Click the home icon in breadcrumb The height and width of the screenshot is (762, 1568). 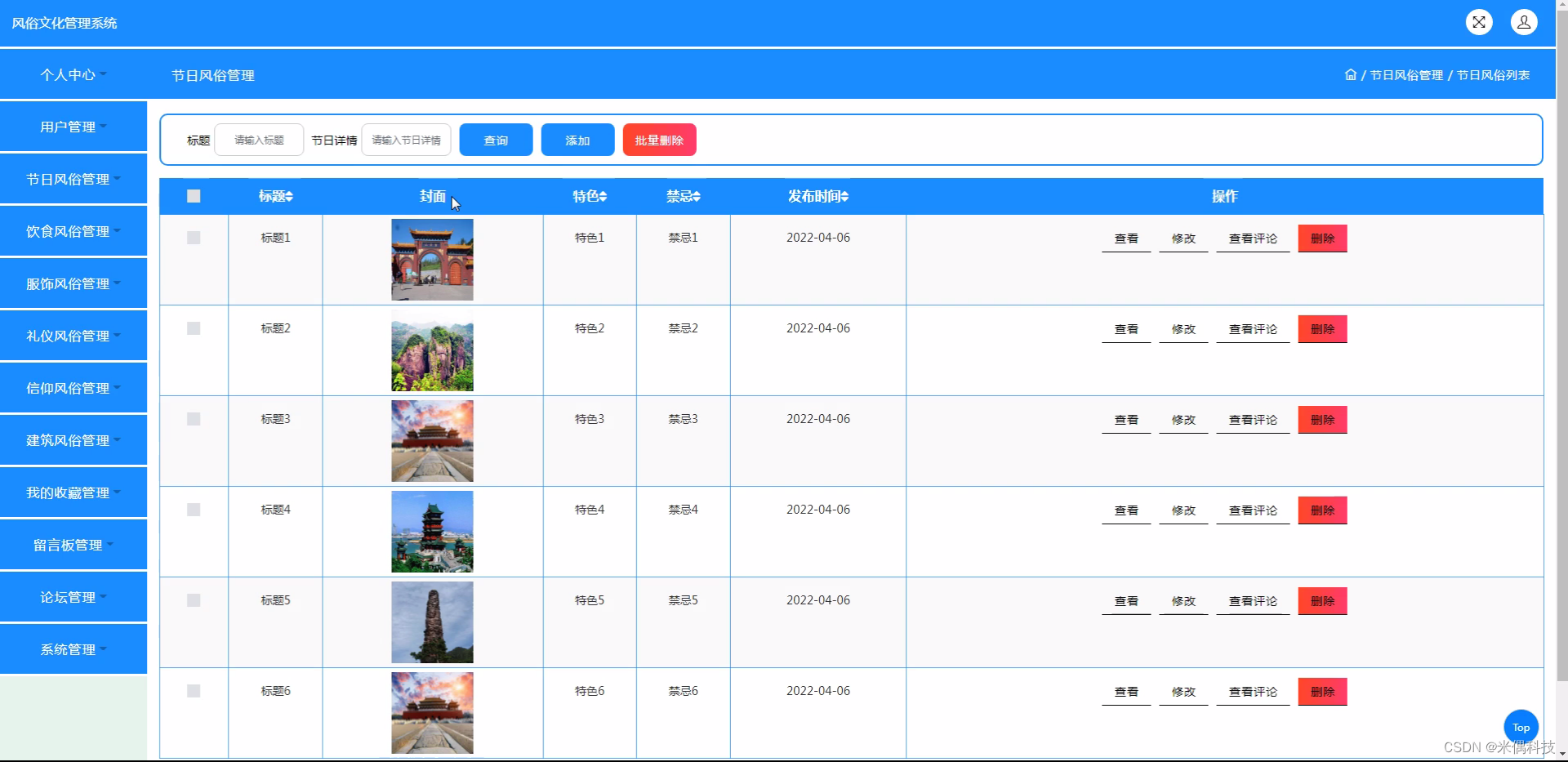click(x=1351, y=74)
